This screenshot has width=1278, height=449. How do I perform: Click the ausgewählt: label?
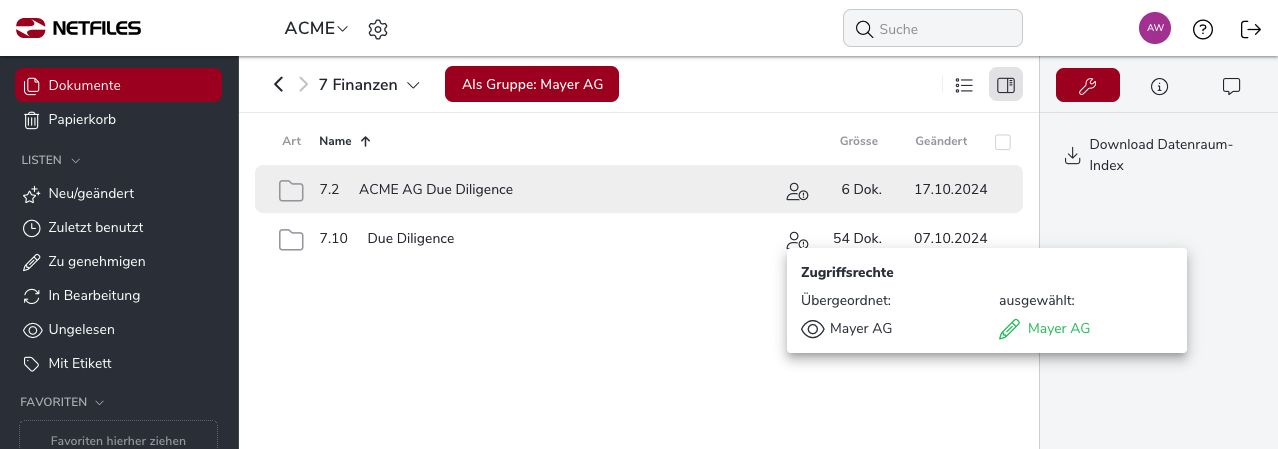pos(1037,299)
